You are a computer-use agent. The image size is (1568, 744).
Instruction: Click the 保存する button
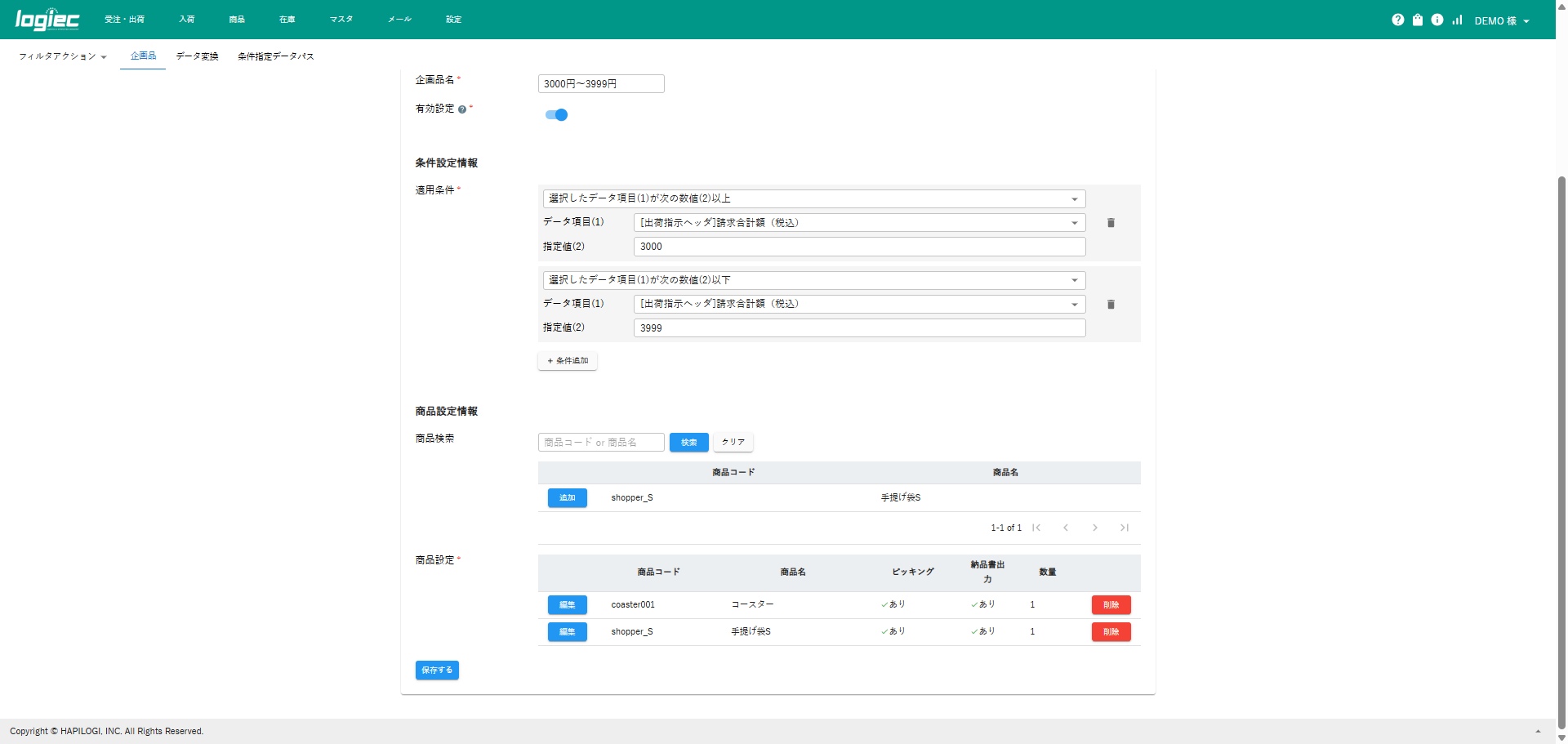click(x=437, y=670)
